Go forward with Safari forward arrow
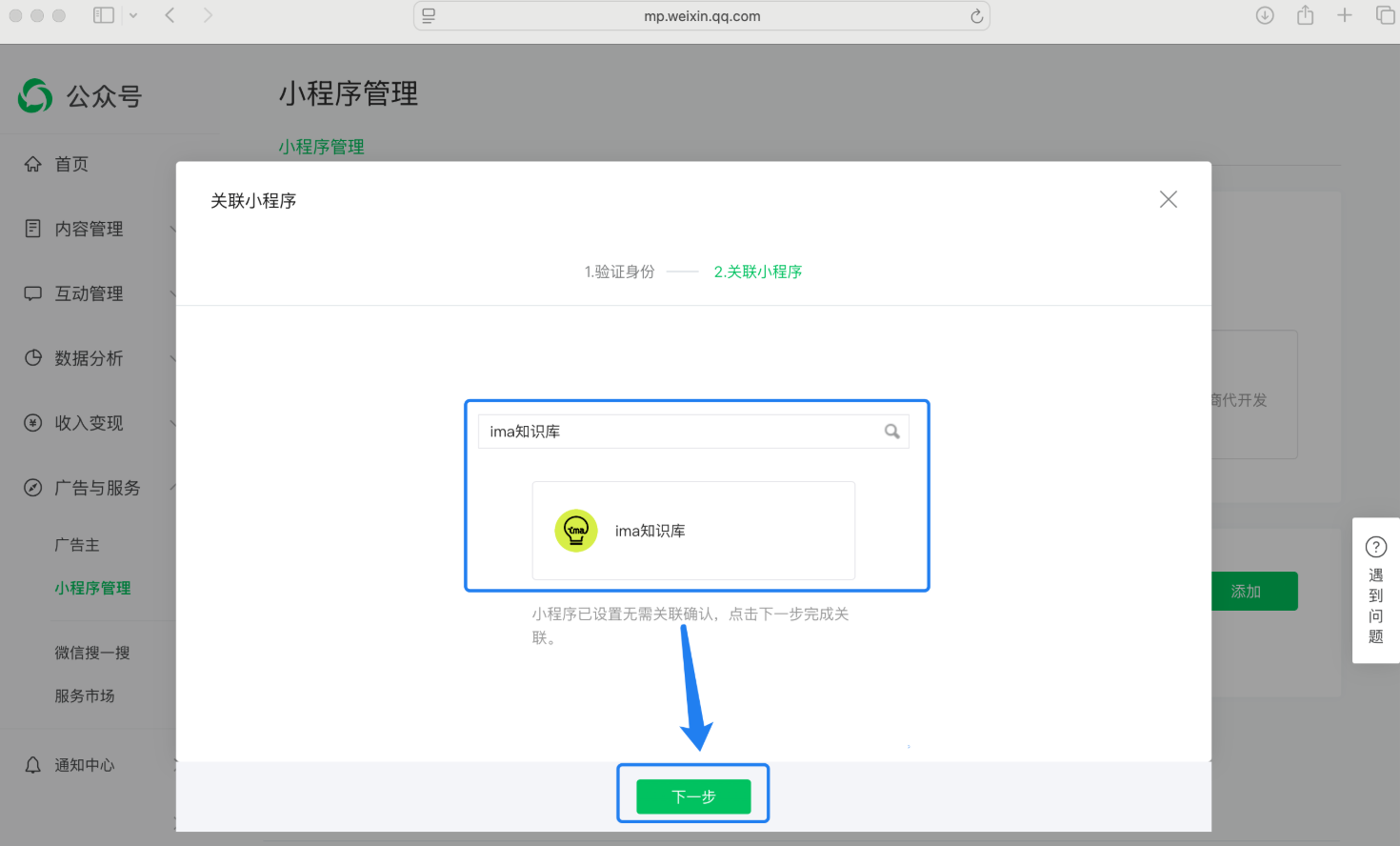1400x846 pixels. coord(208,15)
